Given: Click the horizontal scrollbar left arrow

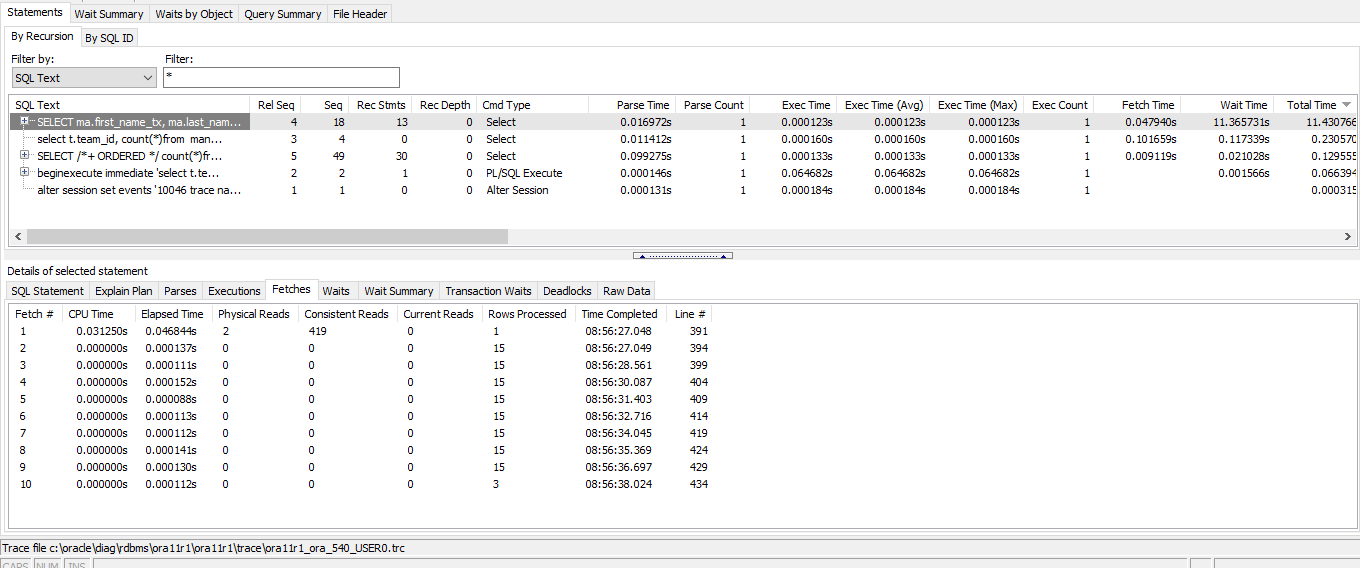Looking at the screenshot, I should 18,237.
